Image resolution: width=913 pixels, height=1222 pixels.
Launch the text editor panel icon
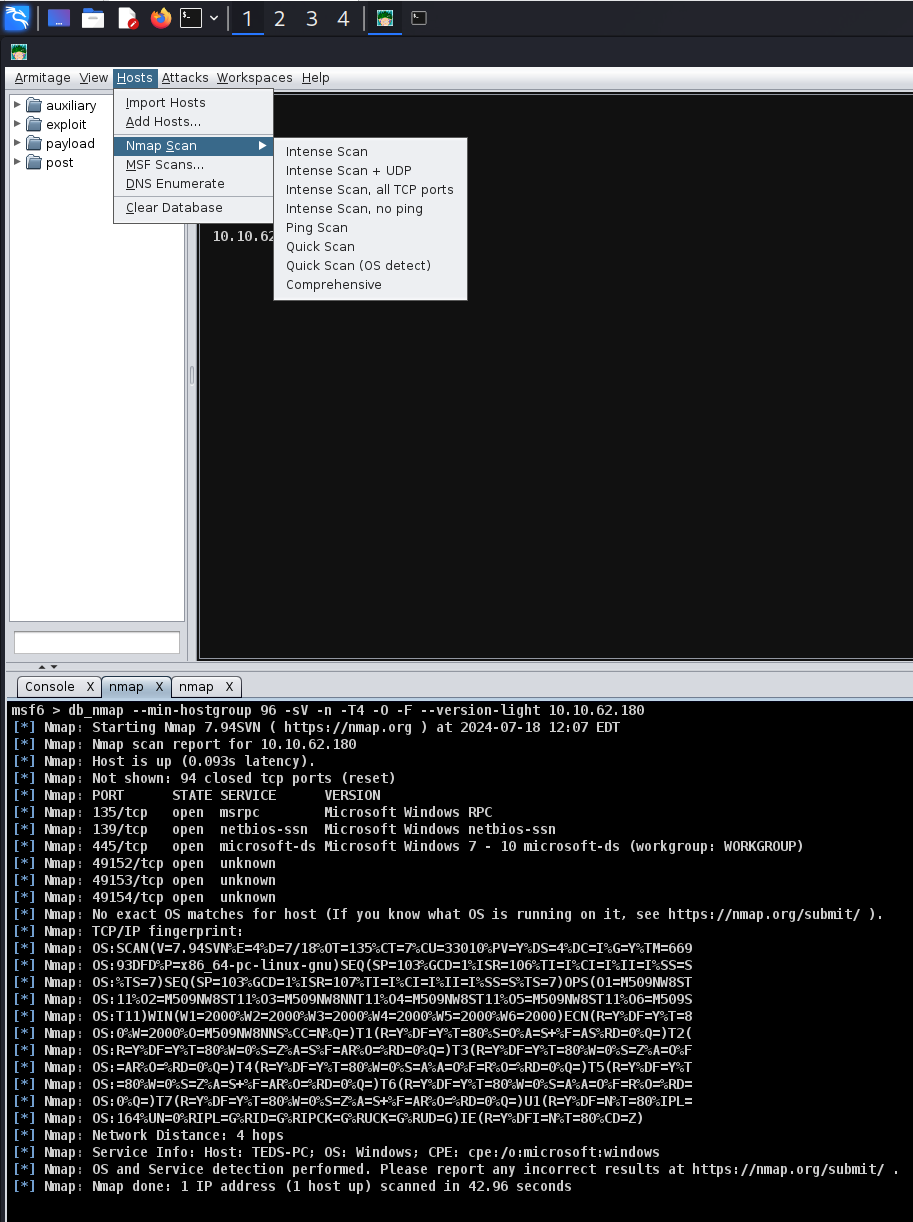click(x=127, y=18)
